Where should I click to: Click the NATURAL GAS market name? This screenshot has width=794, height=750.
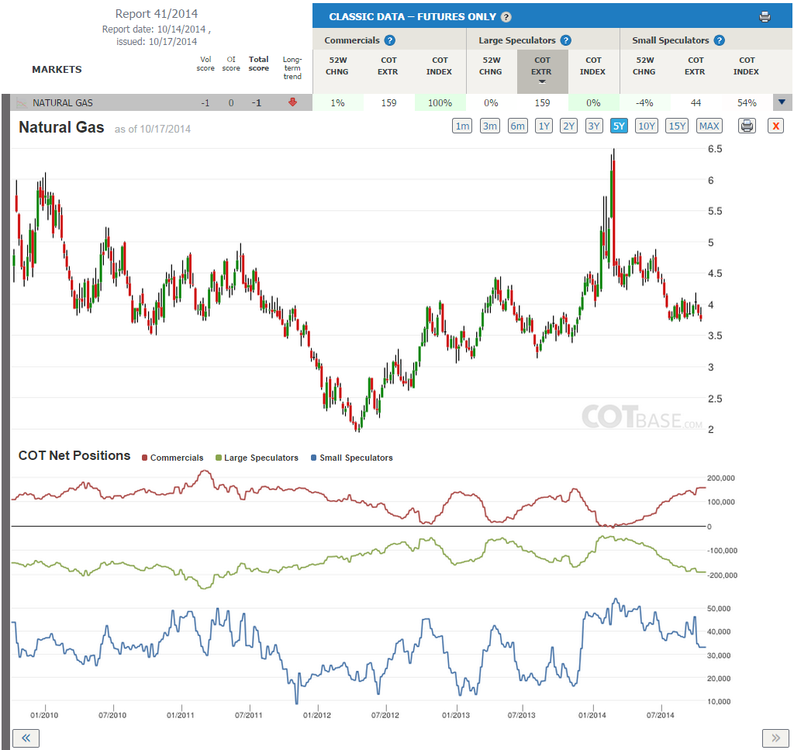(x=63, y=103)
